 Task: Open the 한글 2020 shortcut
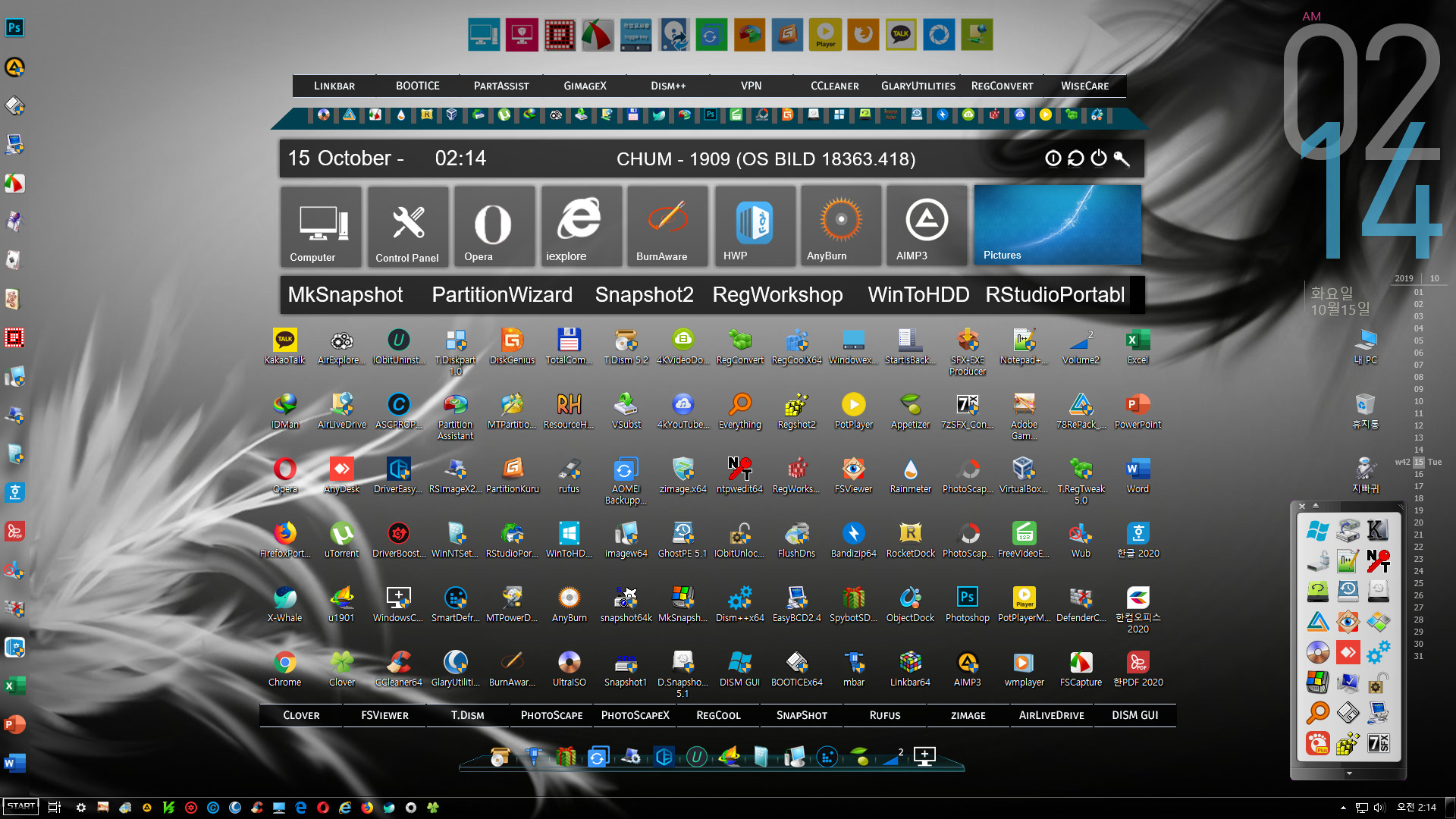tap(1137, 539)
